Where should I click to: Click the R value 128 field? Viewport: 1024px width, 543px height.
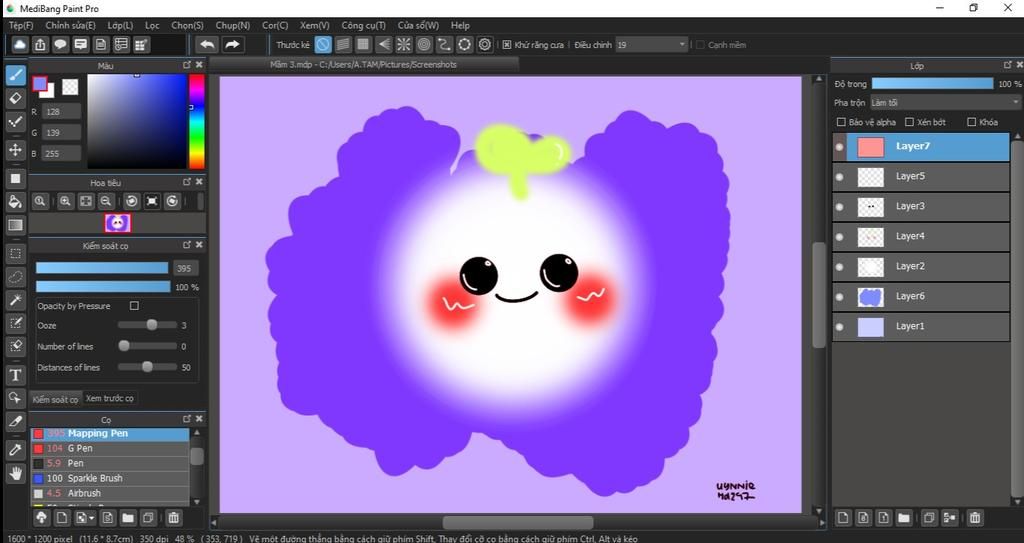click(61, 112)
